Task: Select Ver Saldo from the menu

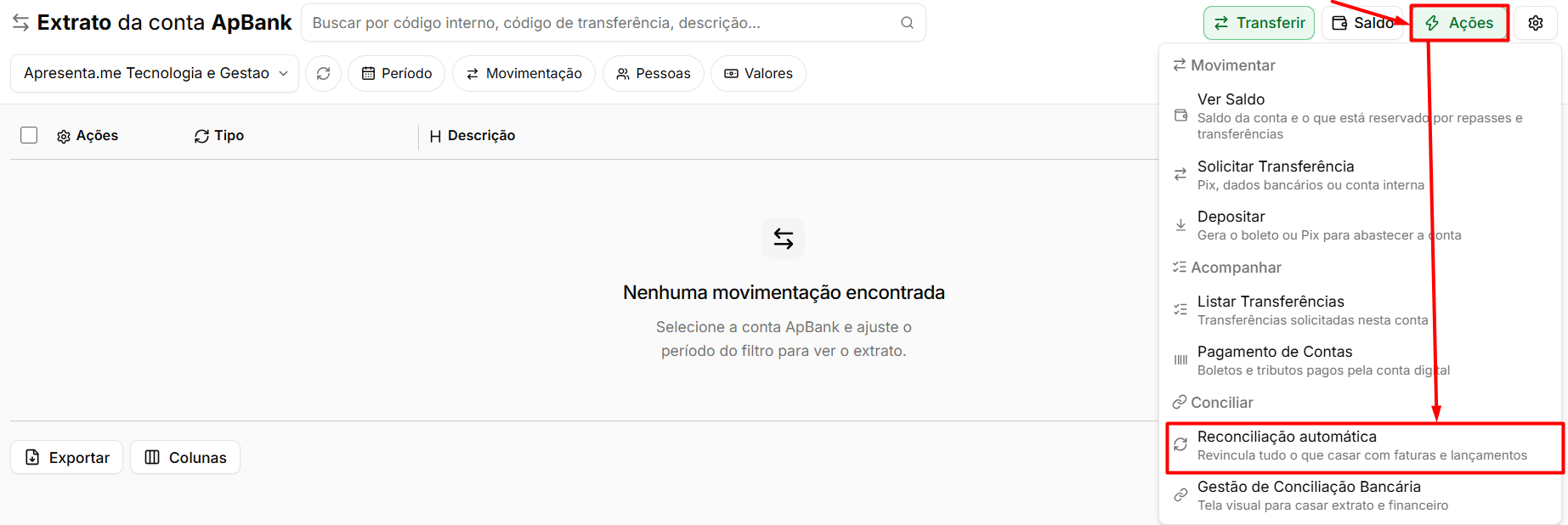Action: pyautogui.click(x=1361, y=116)
